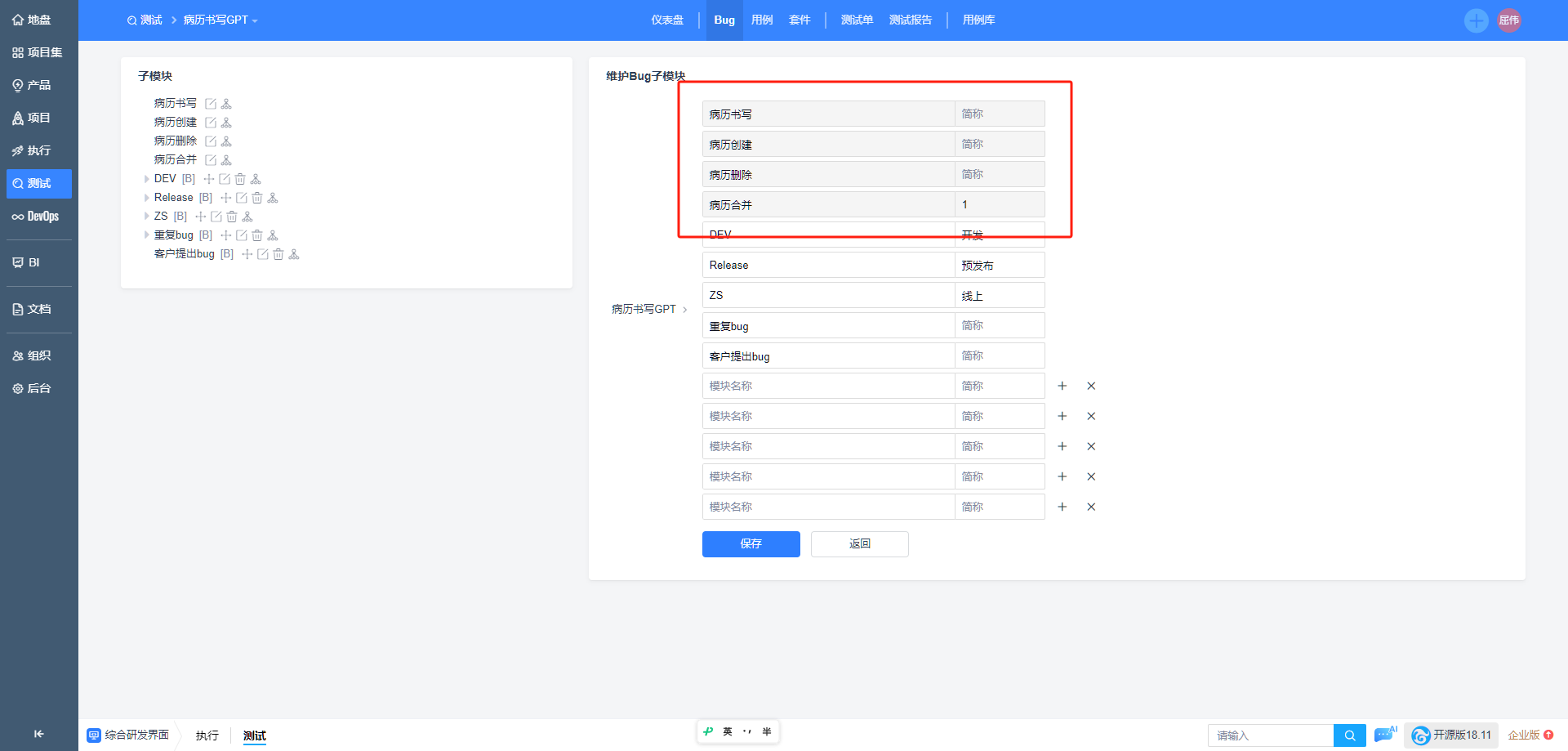Screen dimensions: 1568x751
Task: Switch to 执行 in the bottom bar
Action: click(x=207, y=735)
